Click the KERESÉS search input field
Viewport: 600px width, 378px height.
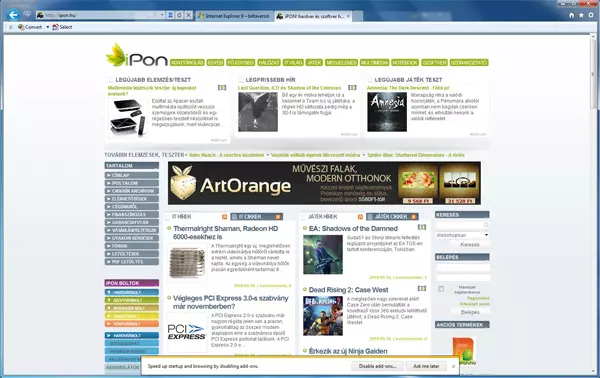[x=462, y=225]
